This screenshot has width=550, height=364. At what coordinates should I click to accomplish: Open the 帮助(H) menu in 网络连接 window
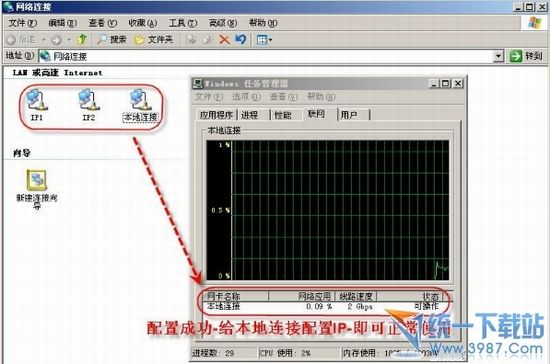[263, 23]
